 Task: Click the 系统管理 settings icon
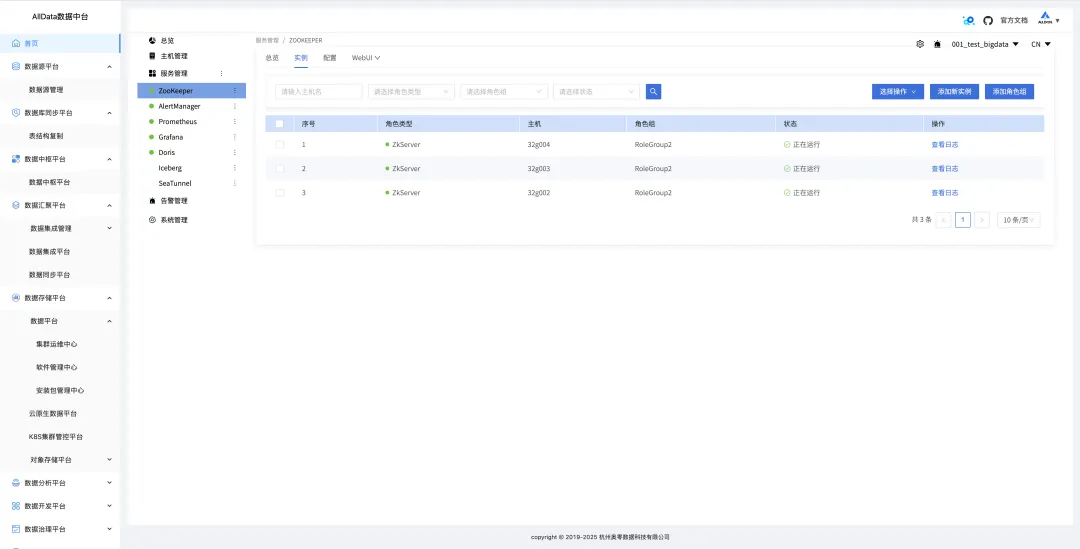coord(152,220)
